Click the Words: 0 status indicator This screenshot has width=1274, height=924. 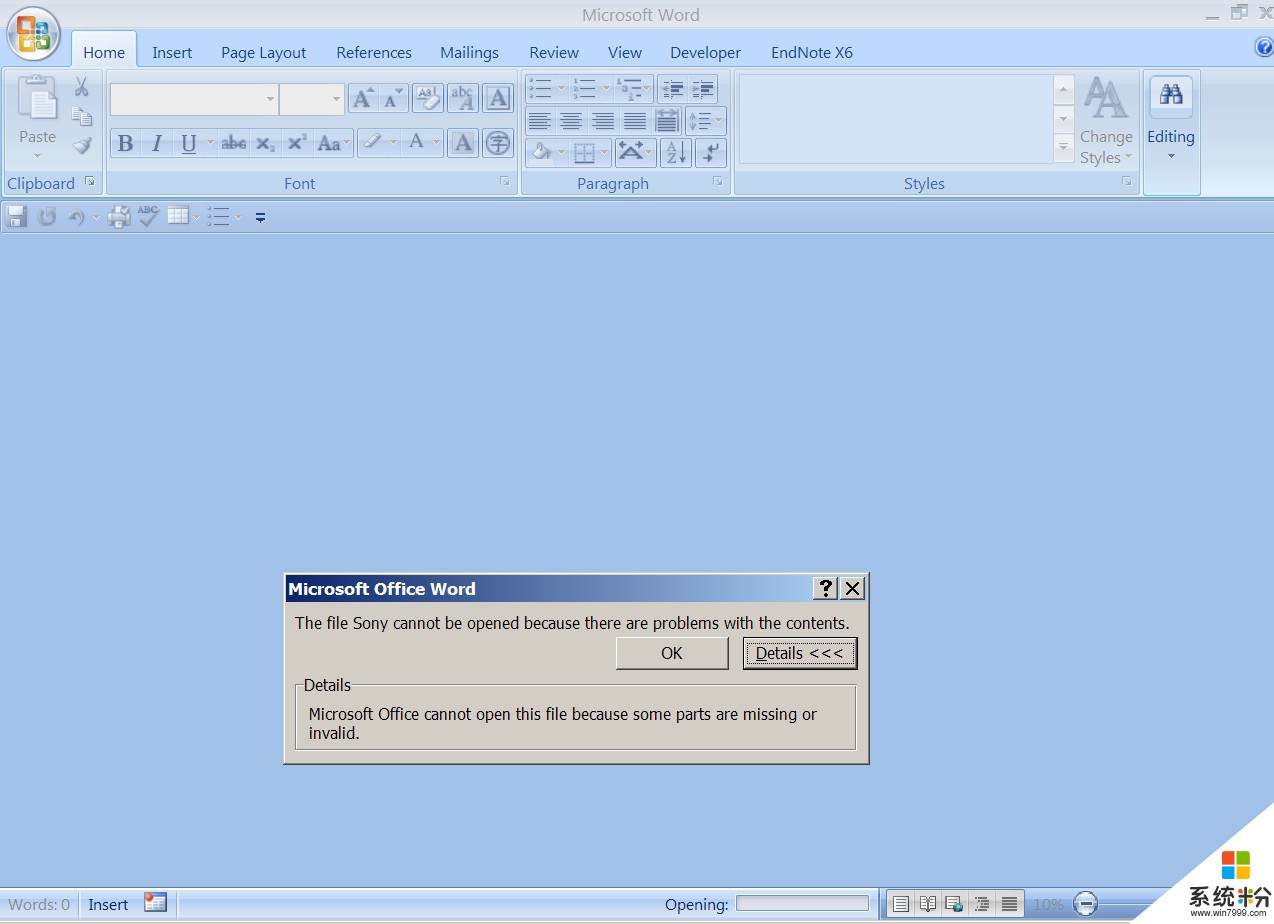(39, 904)
